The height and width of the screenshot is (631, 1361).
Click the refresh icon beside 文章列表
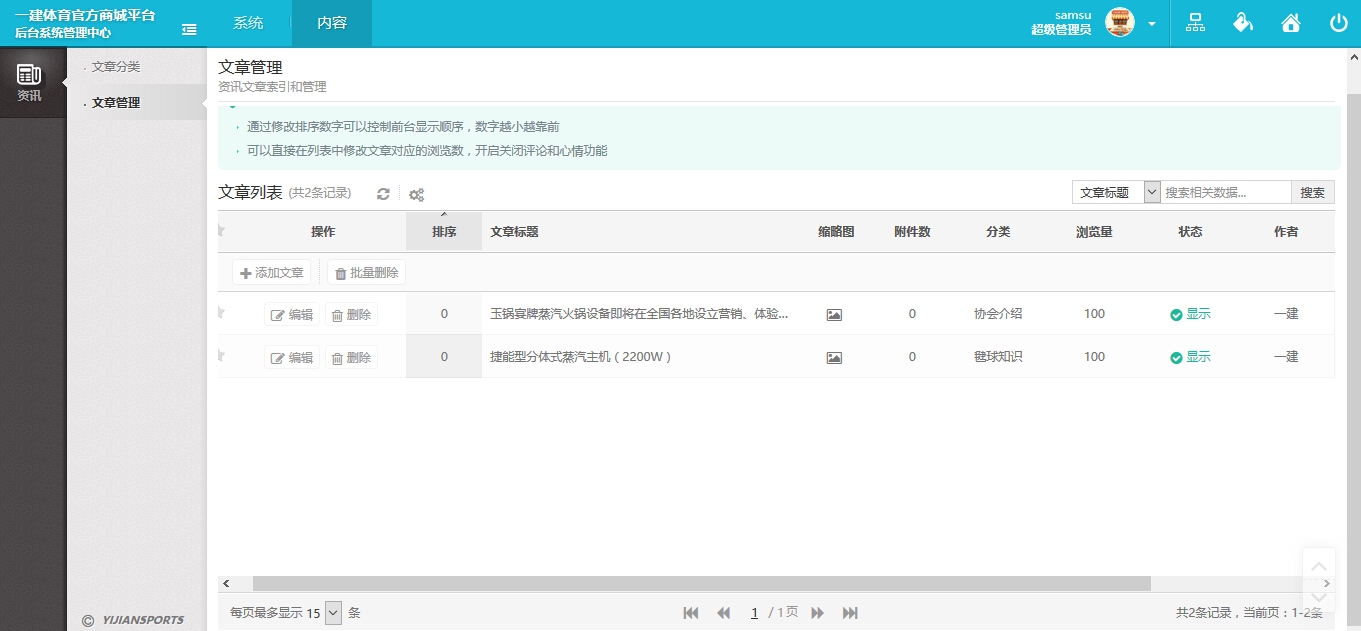pyautogui.click(x=383, y=193)
